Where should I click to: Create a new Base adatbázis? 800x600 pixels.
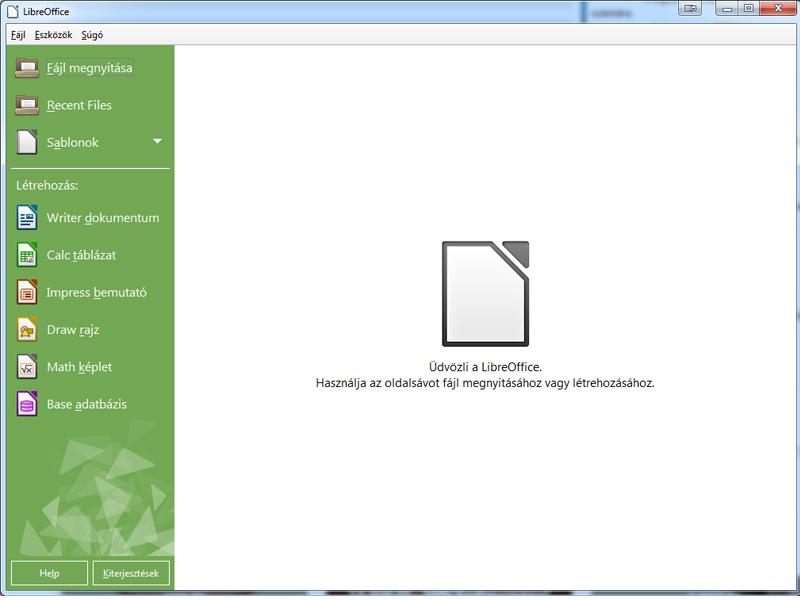tap(87, 404)
